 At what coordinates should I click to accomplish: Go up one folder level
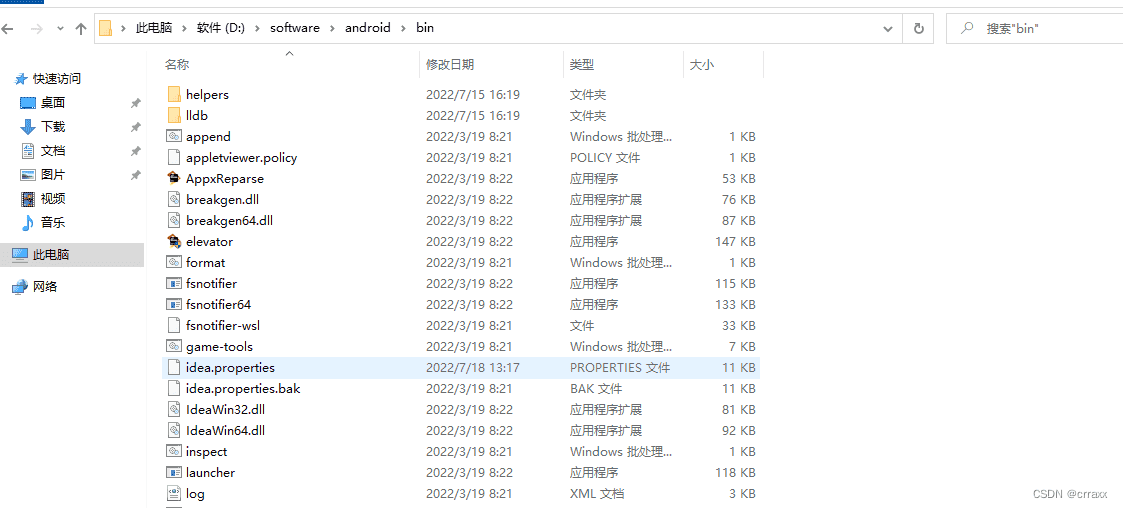pos(81,29)
